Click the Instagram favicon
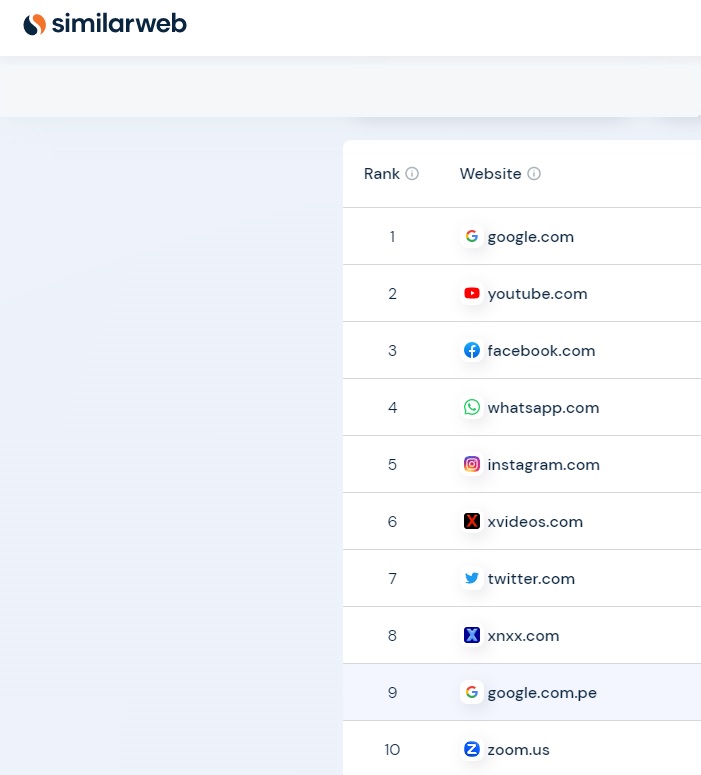The image size is (701, 775). (472, 464)
